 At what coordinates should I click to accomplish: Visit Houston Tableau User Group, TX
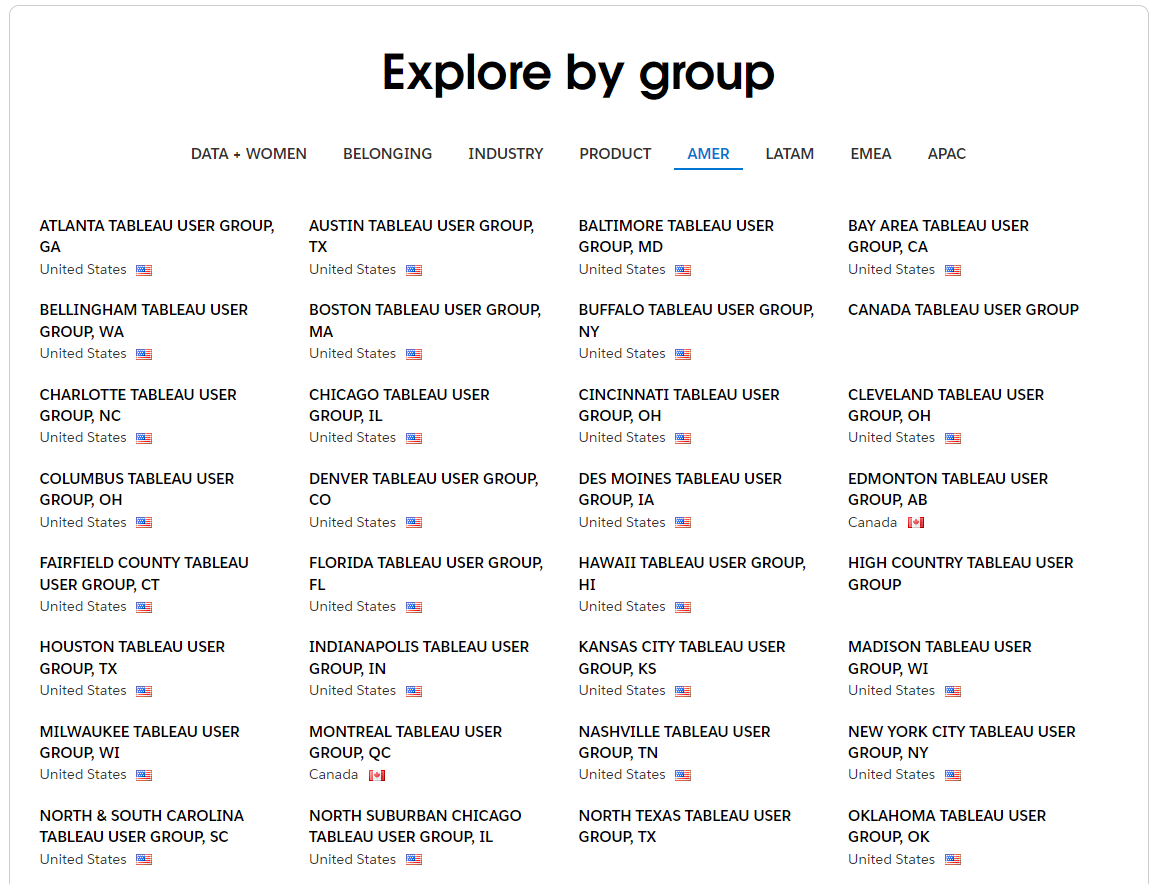132,658
